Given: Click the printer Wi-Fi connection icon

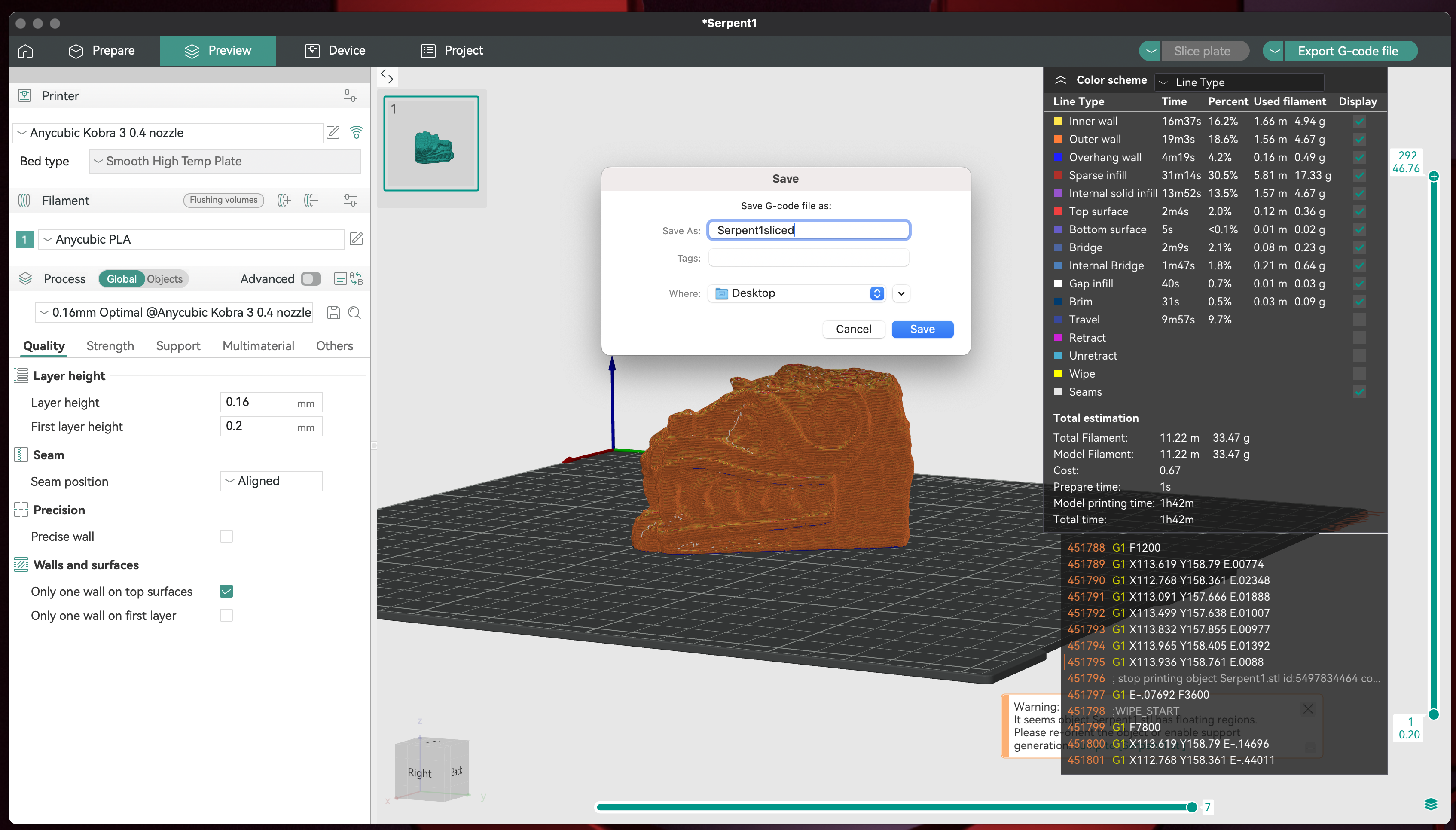Looking at the screenshot, I should (x=356, y=133).
